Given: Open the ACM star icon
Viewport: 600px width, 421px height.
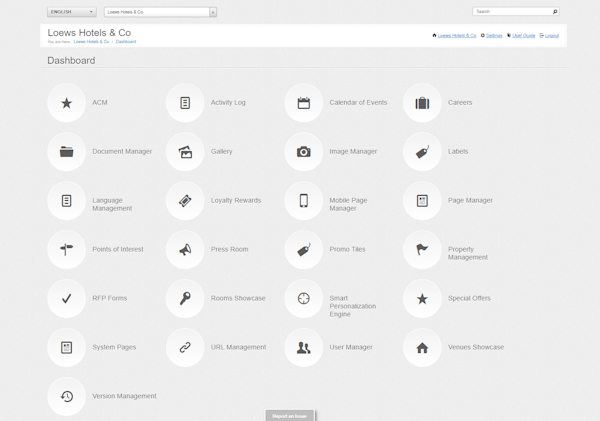Looking at the screenshot, I should pyautogui.click(x=66, y=103).
